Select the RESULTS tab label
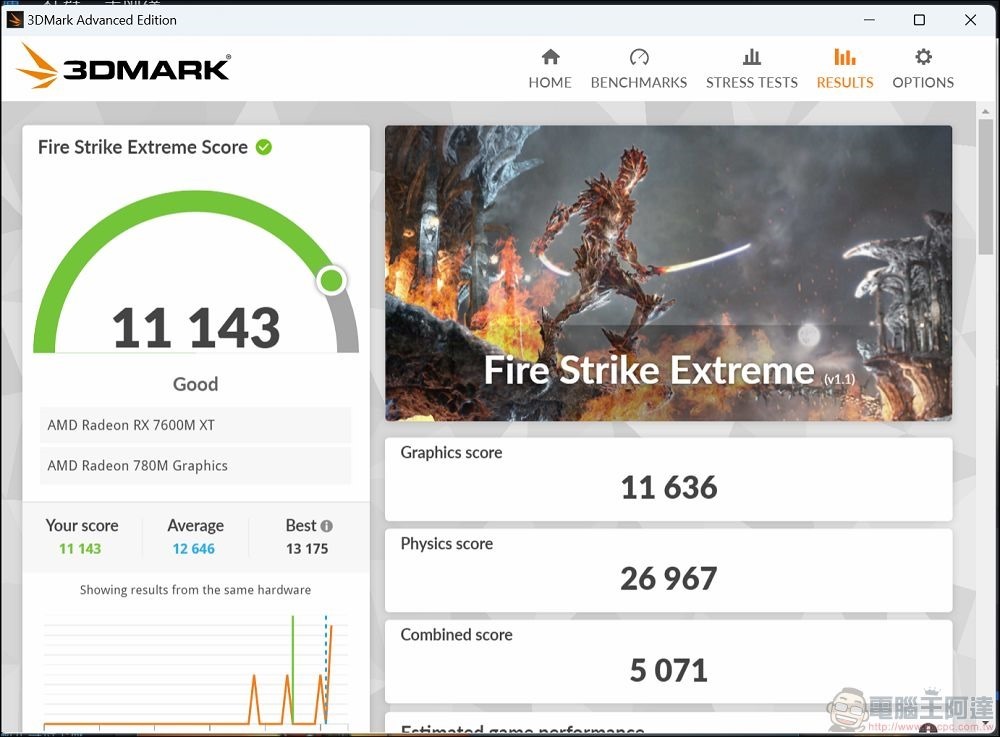 coord(845,82)
